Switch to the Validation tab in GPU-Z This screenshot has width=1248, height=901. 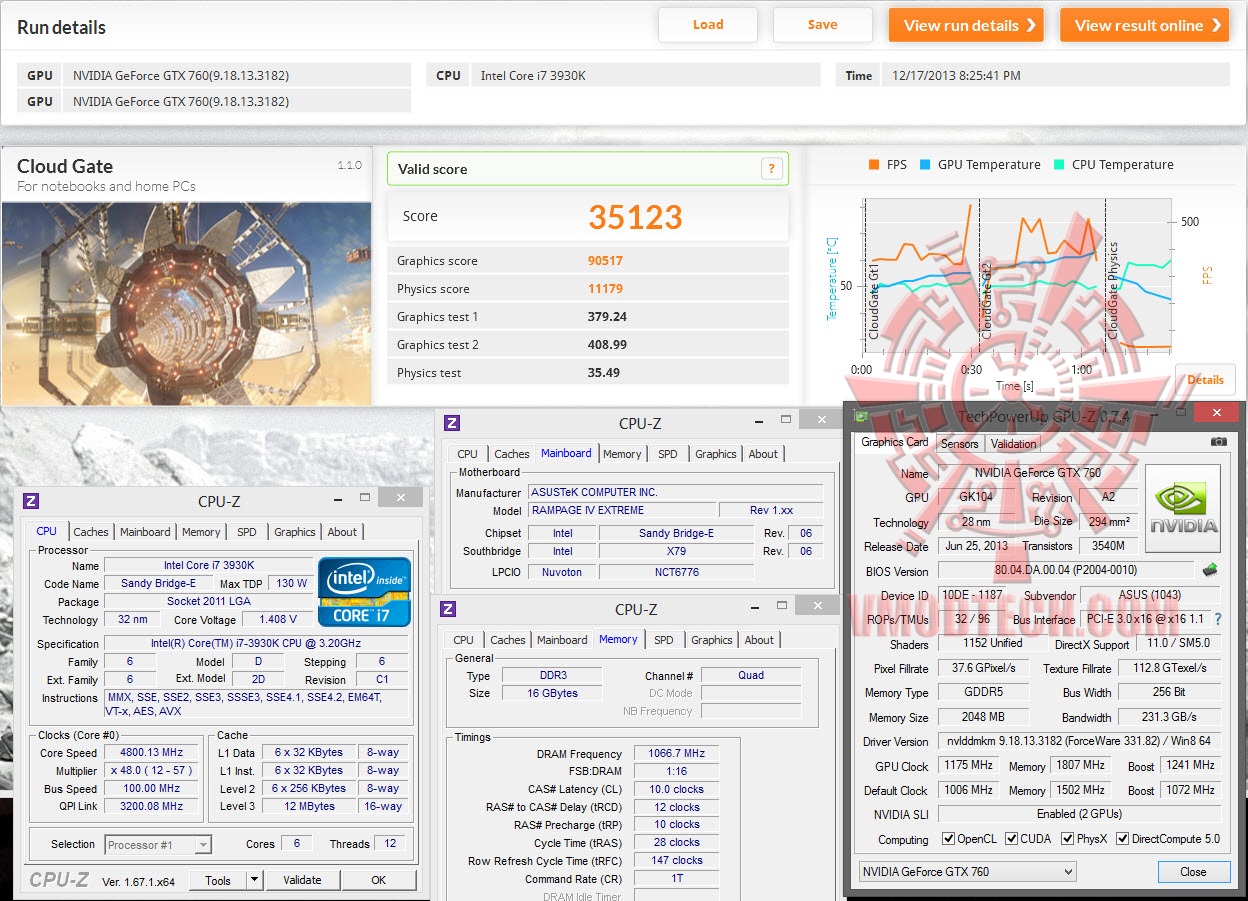pyautogui.click(x=1013, y=443)
